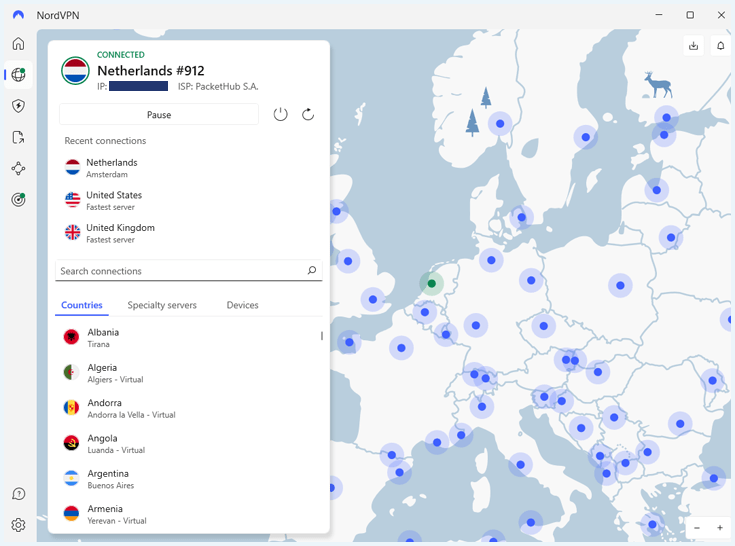735x546 pixels.
Task: Click the Search connections field
Action: click(x=188, y=270)
